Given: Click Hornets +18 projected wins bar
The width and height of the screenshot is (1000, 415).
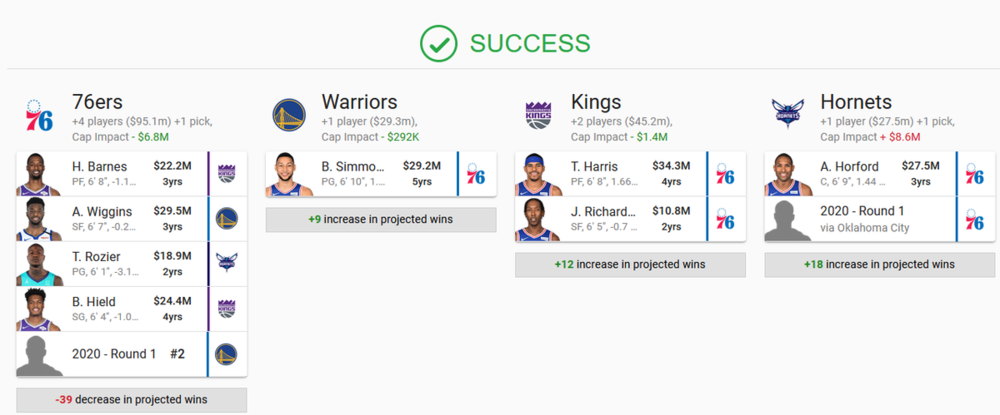Looking at the screenshot, I should (880, 264).
